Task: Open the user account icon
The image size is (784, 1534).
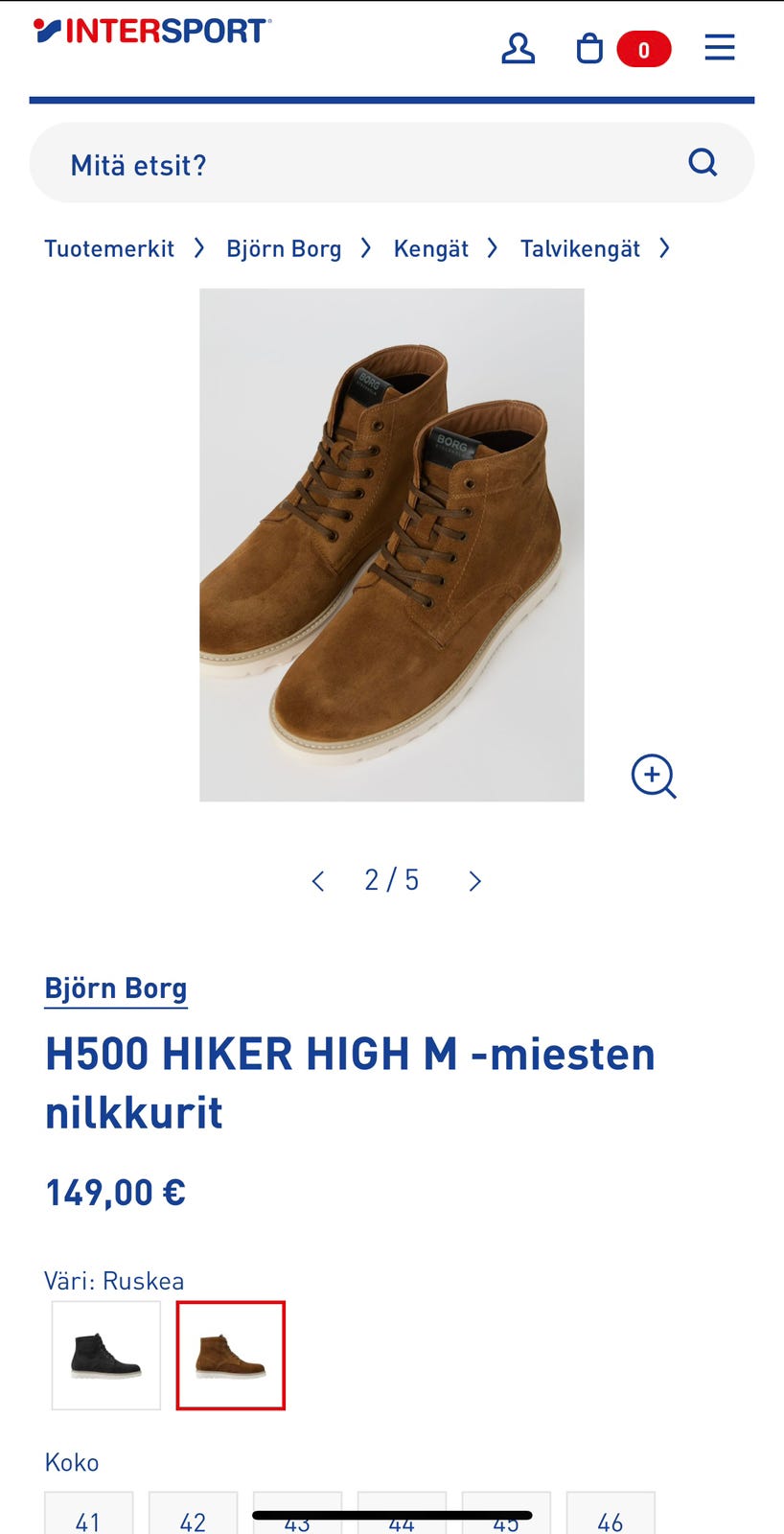Action: tap(518, 48)
